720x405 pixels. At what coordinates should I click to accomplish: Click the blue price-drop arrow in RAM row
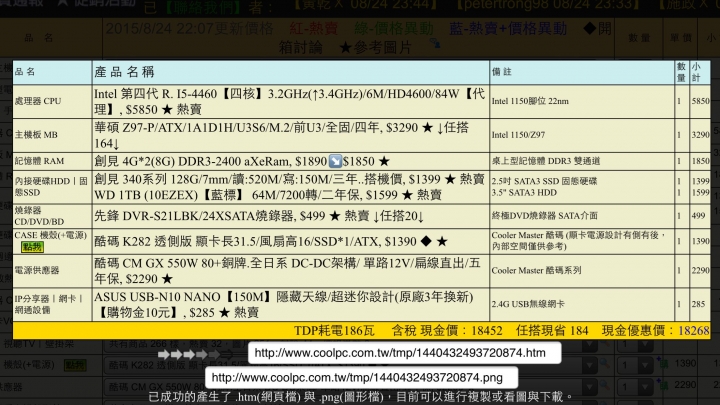pos(335,161)
